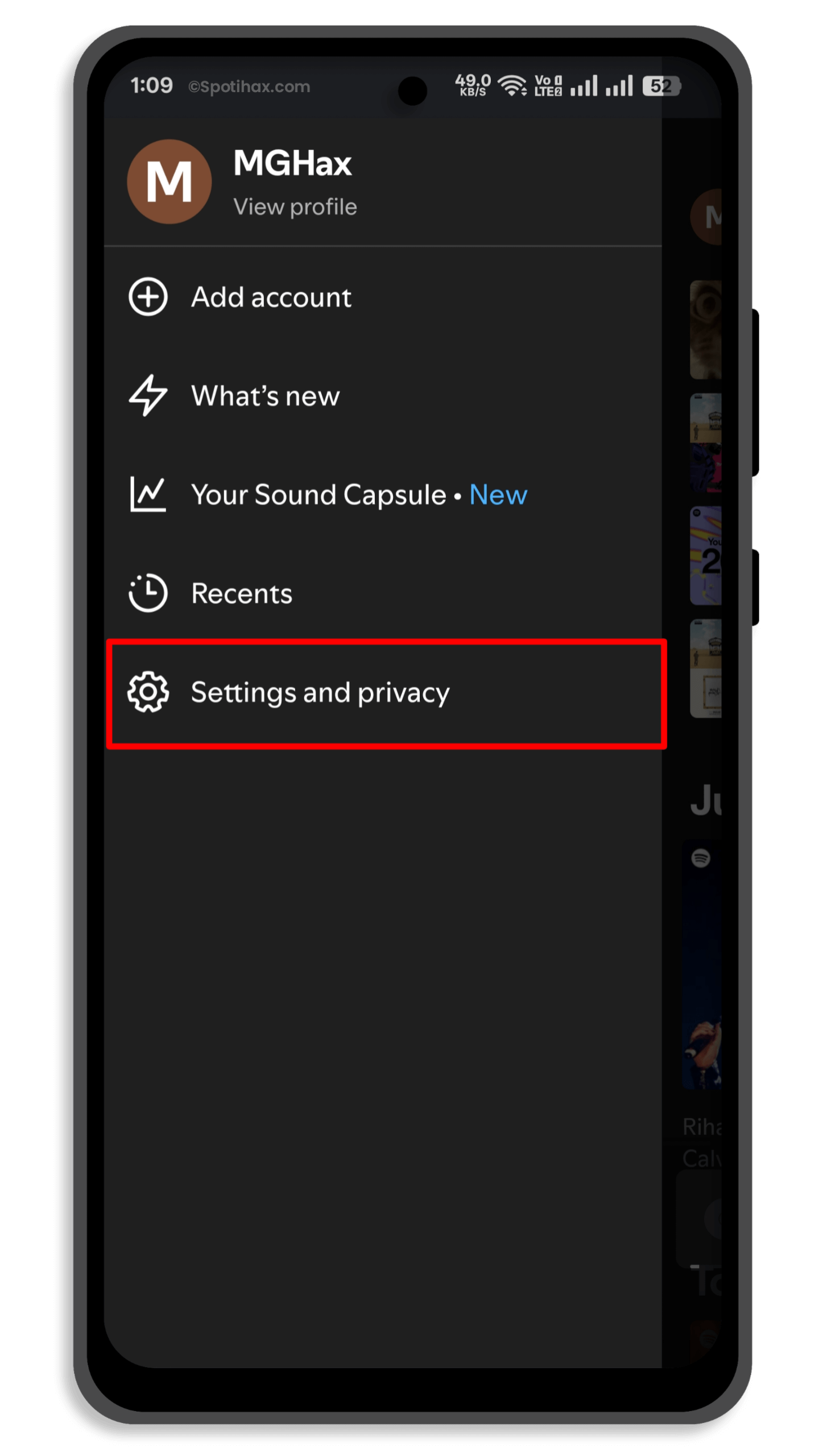
Task: Tap the battery indicator showing 52
Action: (661, 86)
